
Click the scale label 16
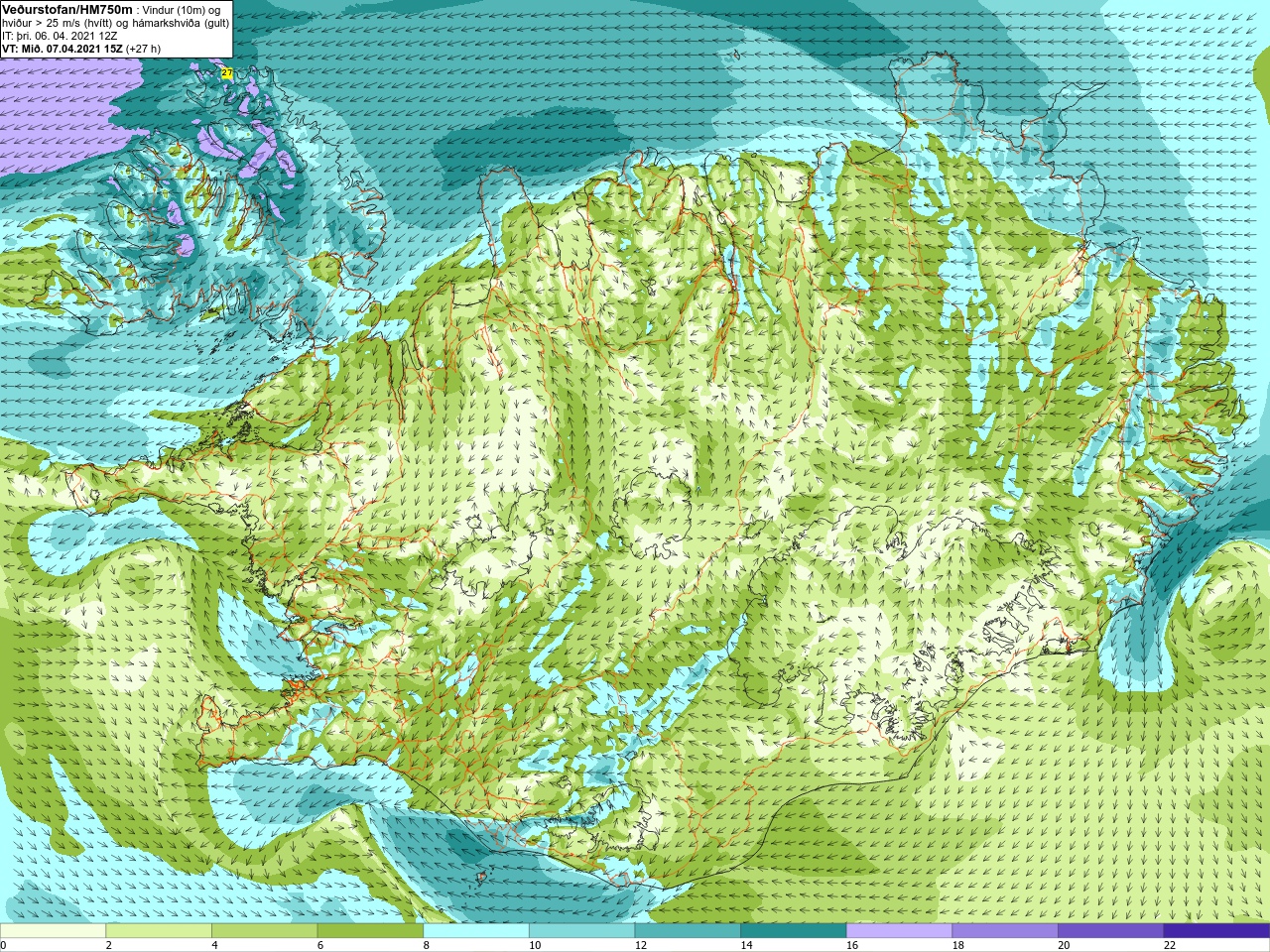click(x=852, y=945)
